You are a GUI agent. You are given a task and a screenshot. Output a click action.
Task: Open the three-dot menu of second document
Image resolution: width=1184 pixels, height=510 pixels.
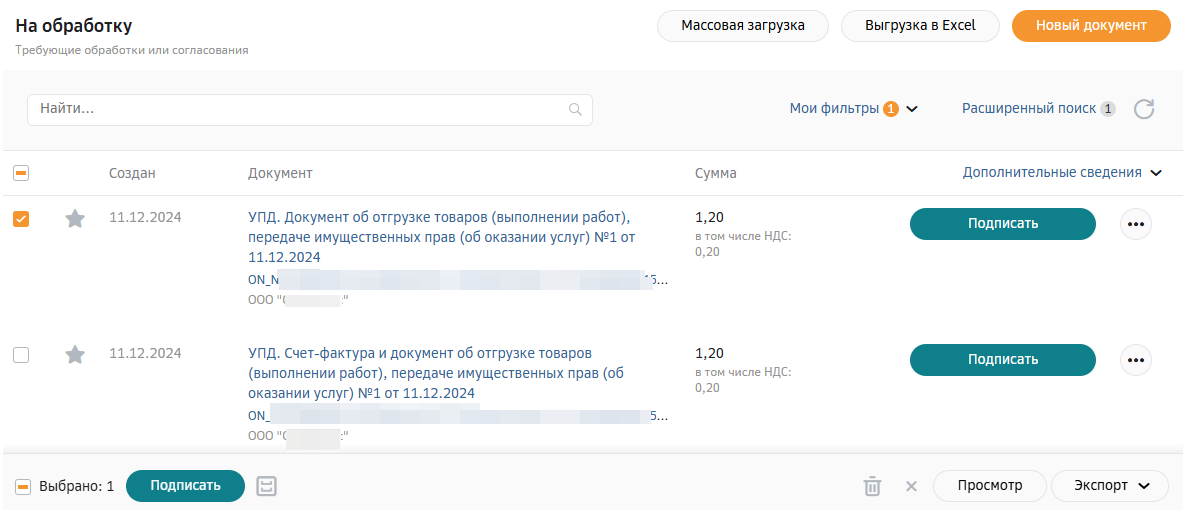(x=1136, y=360)
